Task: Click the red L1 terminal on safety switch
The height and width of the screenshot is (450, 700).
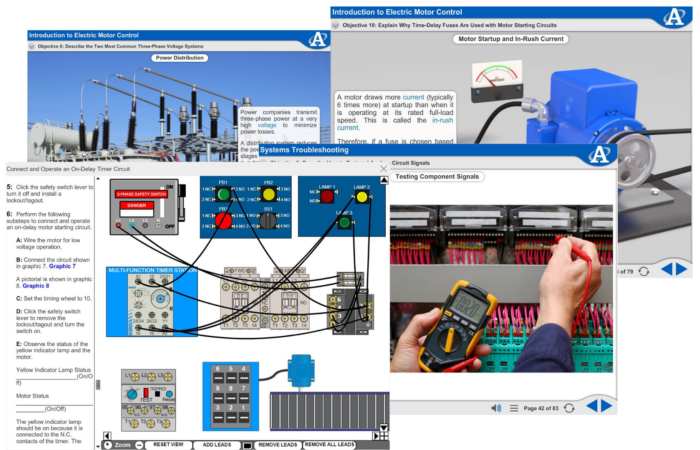Action: click(x=118, y=225)
